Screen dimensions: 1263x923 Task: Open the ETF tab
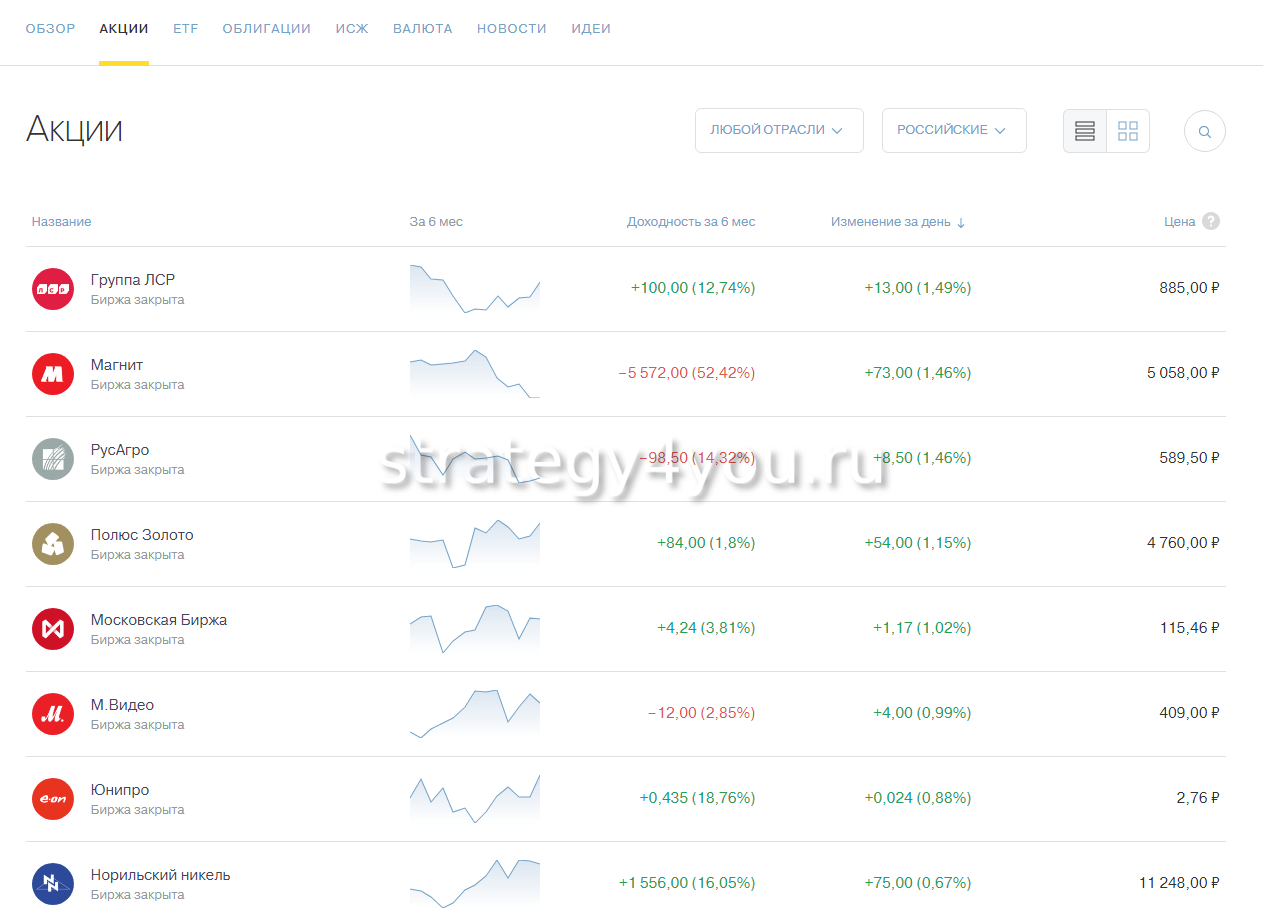pos(185,29)
